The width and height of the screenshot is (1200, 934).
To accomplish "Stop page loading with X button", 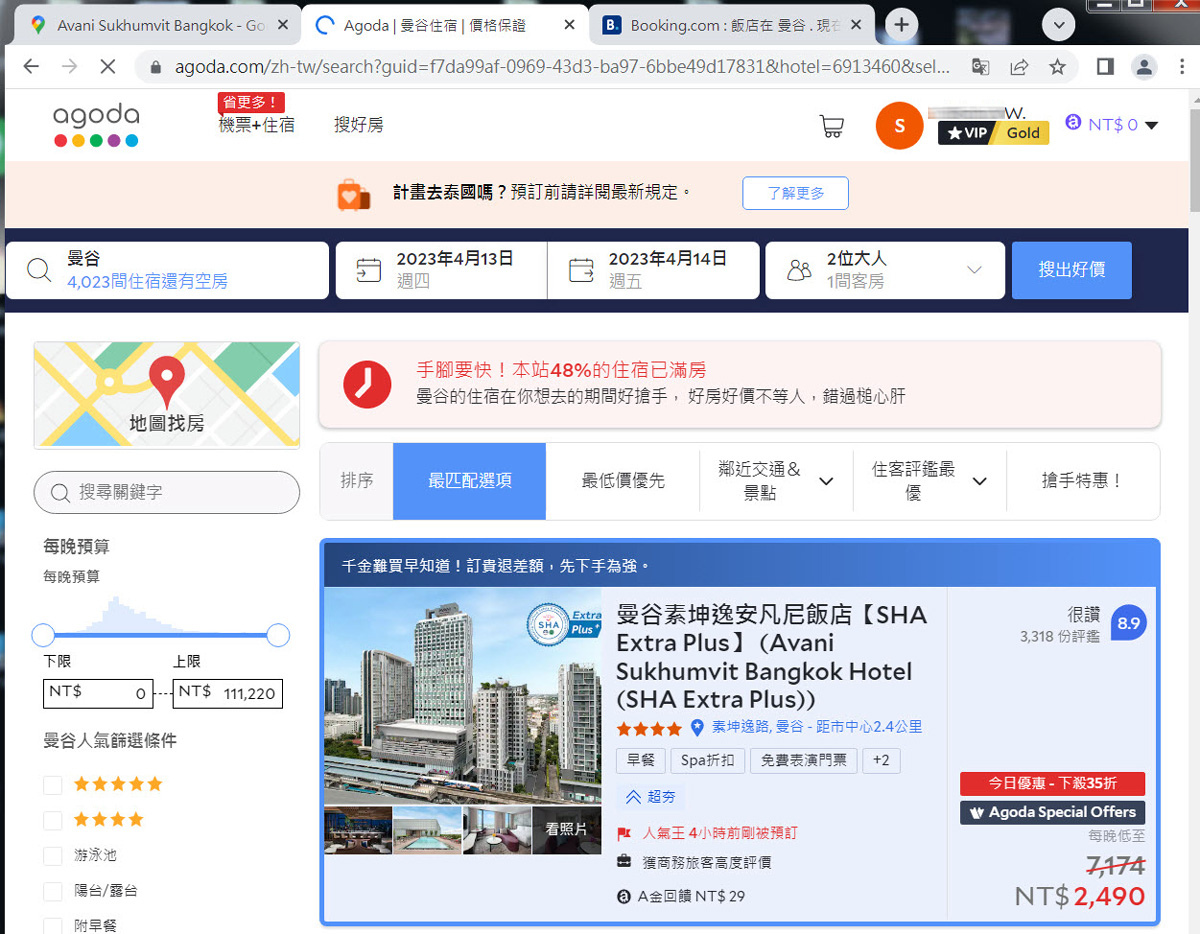I will click(108, 67).
